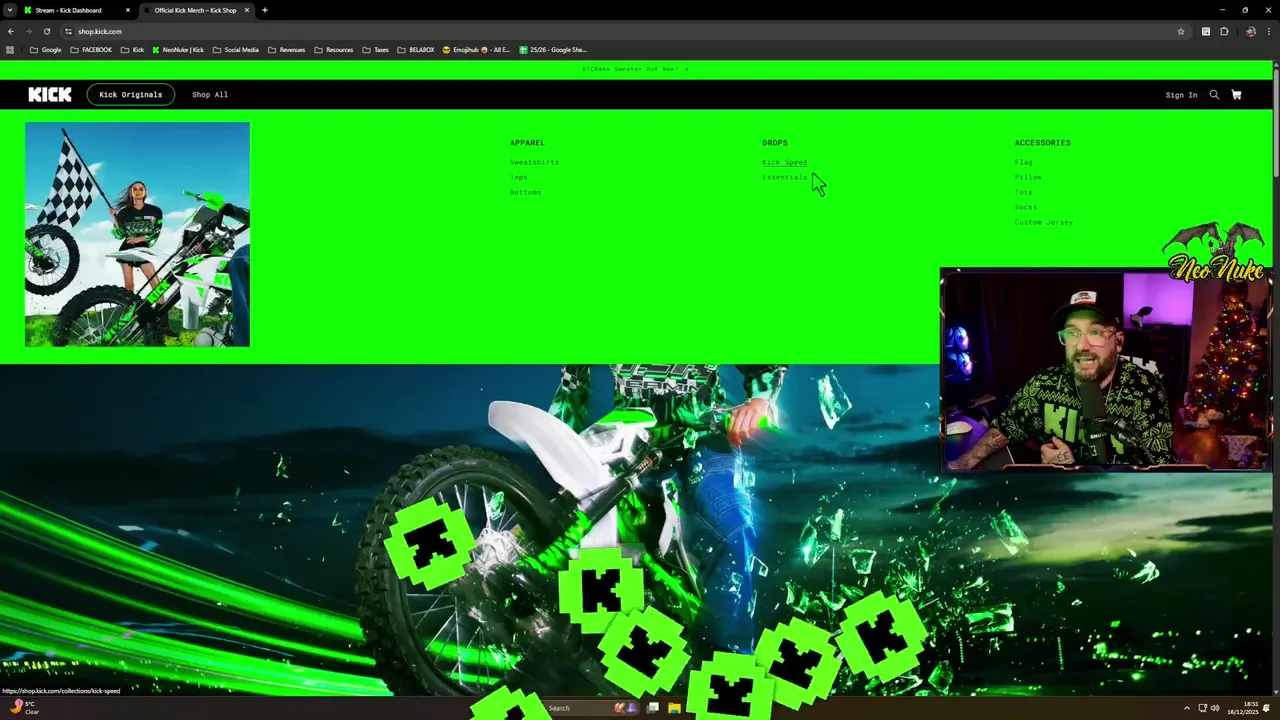Screen dimensions: 1280x720
Task: Open the Pillow accessory link
Action: click(1028, 177)
